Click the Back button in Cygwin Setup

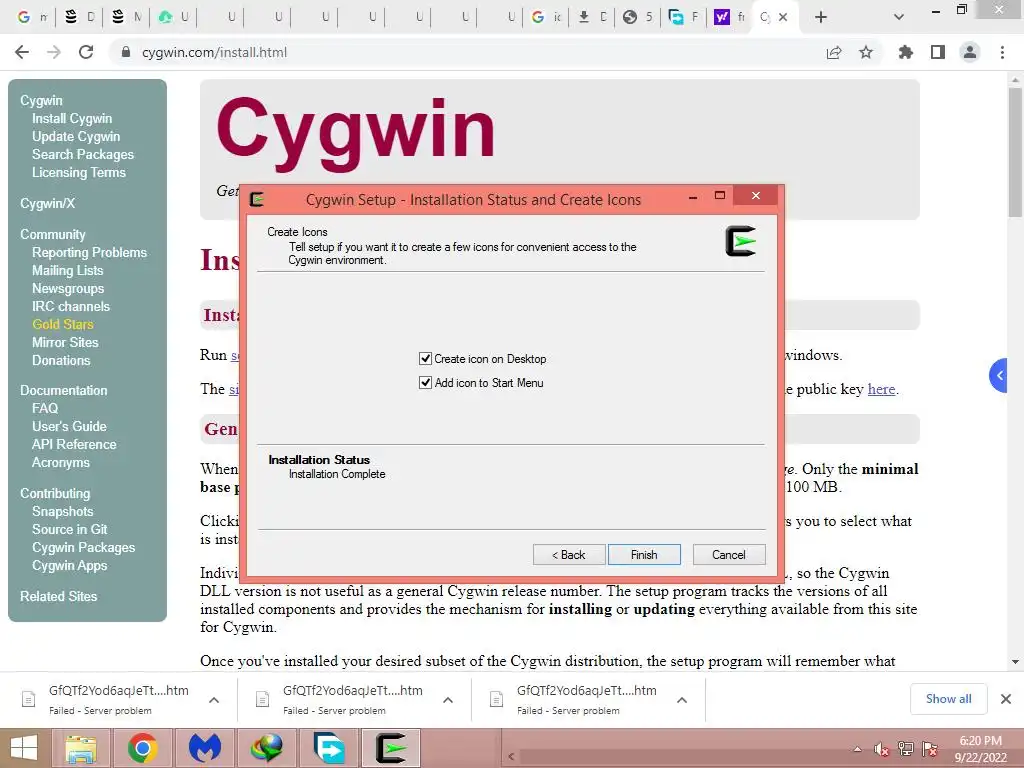click(x=569, y=554)
